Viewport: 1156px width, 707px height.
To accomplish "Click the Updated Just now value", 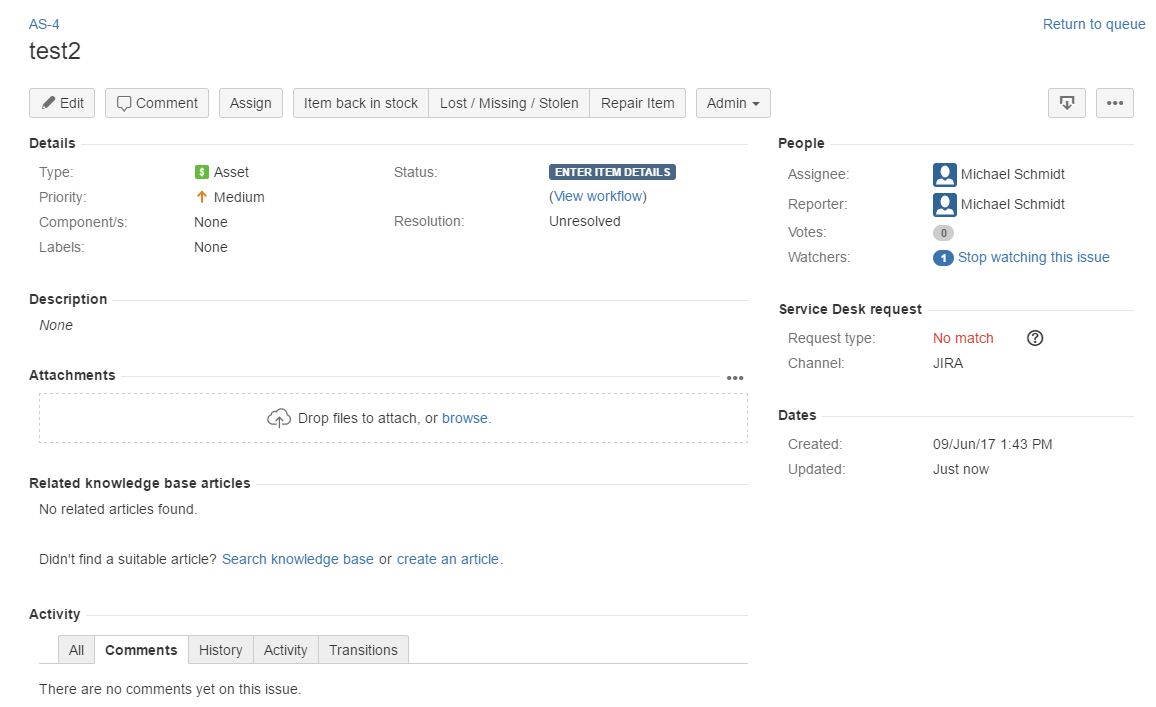I will point(961,470).
